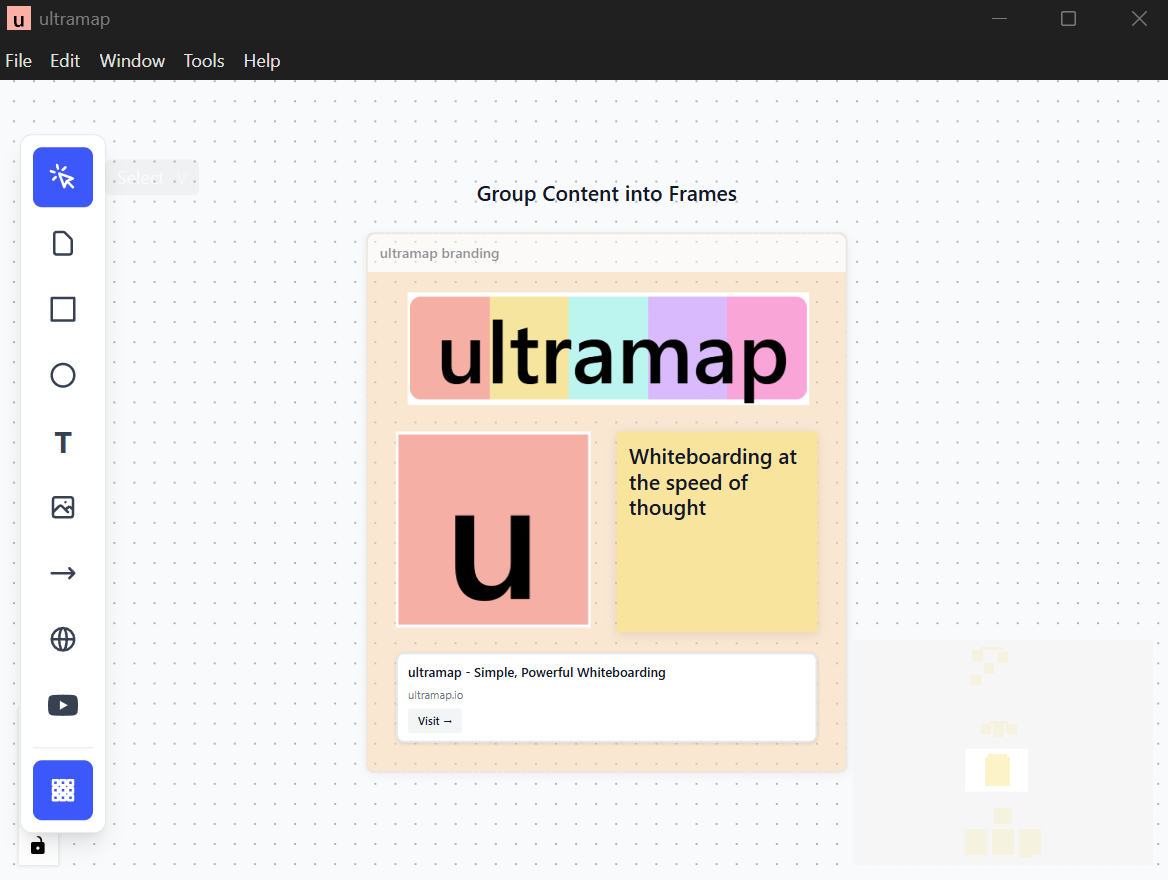Toggle the dotted grid button
Screen dimensions: 1168x880
click(x=63, y=790)
